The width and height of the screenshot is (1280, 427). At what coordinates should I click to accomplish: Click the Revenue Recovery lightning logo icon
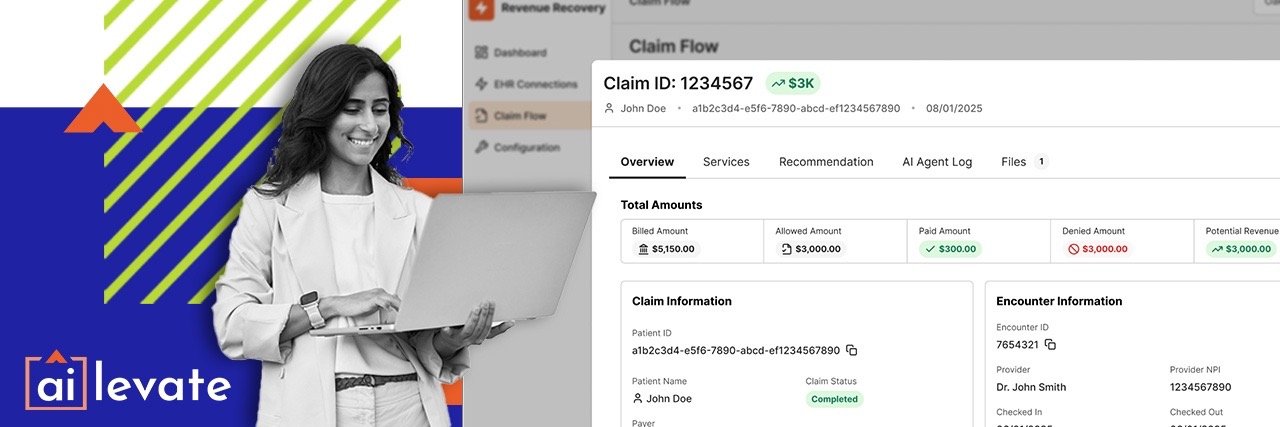tap(483, 9)
